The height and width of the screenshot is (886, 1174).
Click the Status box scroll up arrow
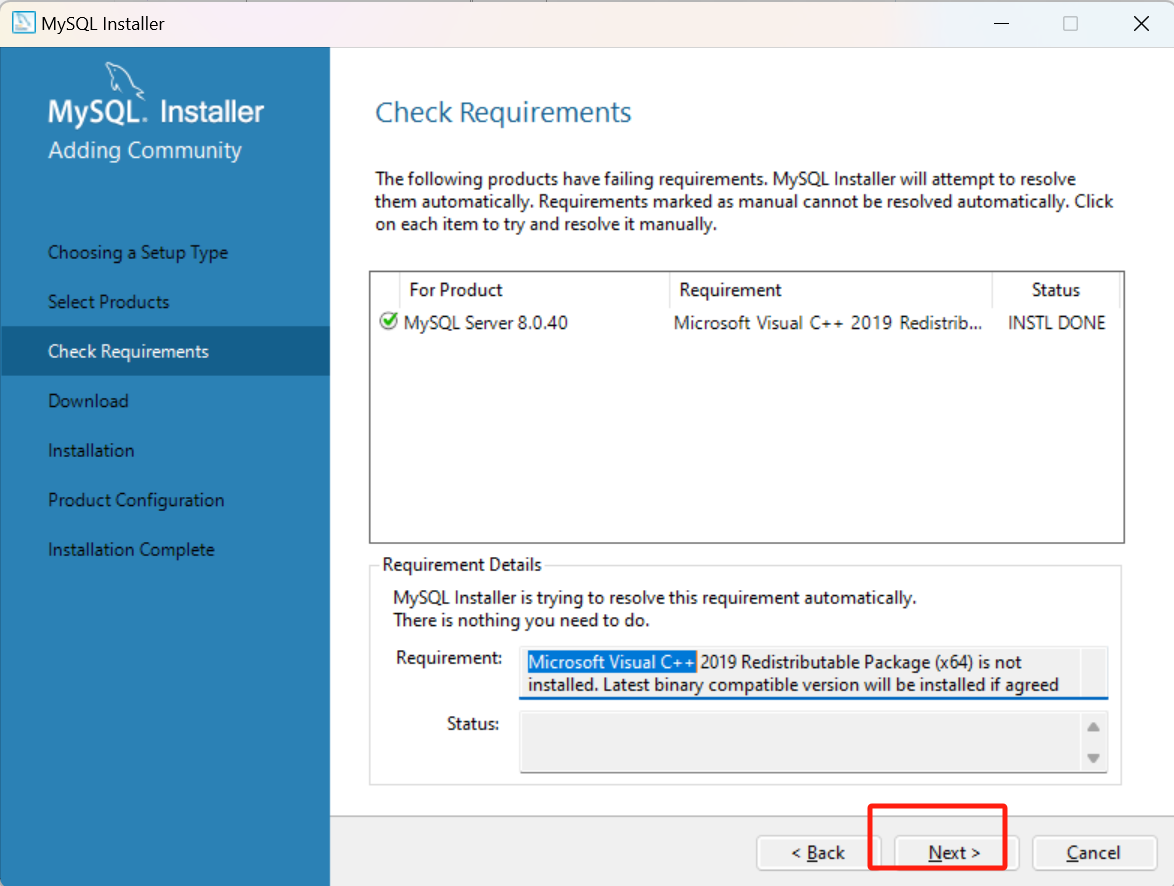pos(1093,726)
